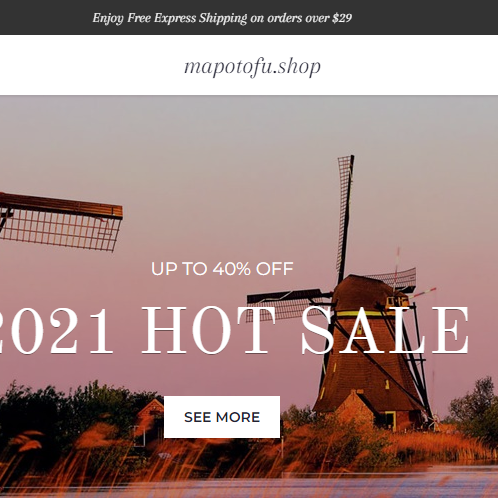This screenshot has width=498, height=498.
Task: Click the upright windmill sail pointing skyward
Action: (x=345, y=217)
